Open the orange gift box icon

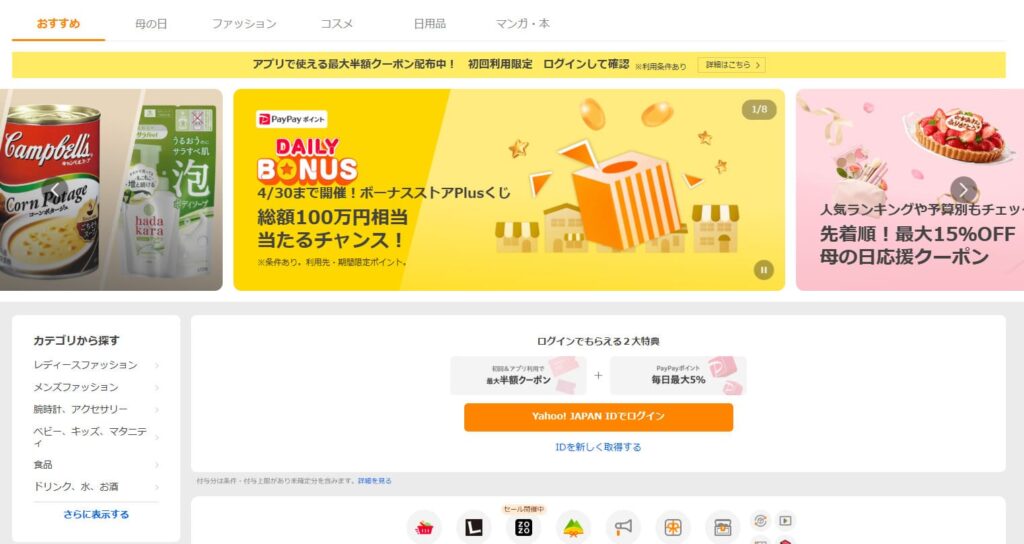click(x=673, y=527)
